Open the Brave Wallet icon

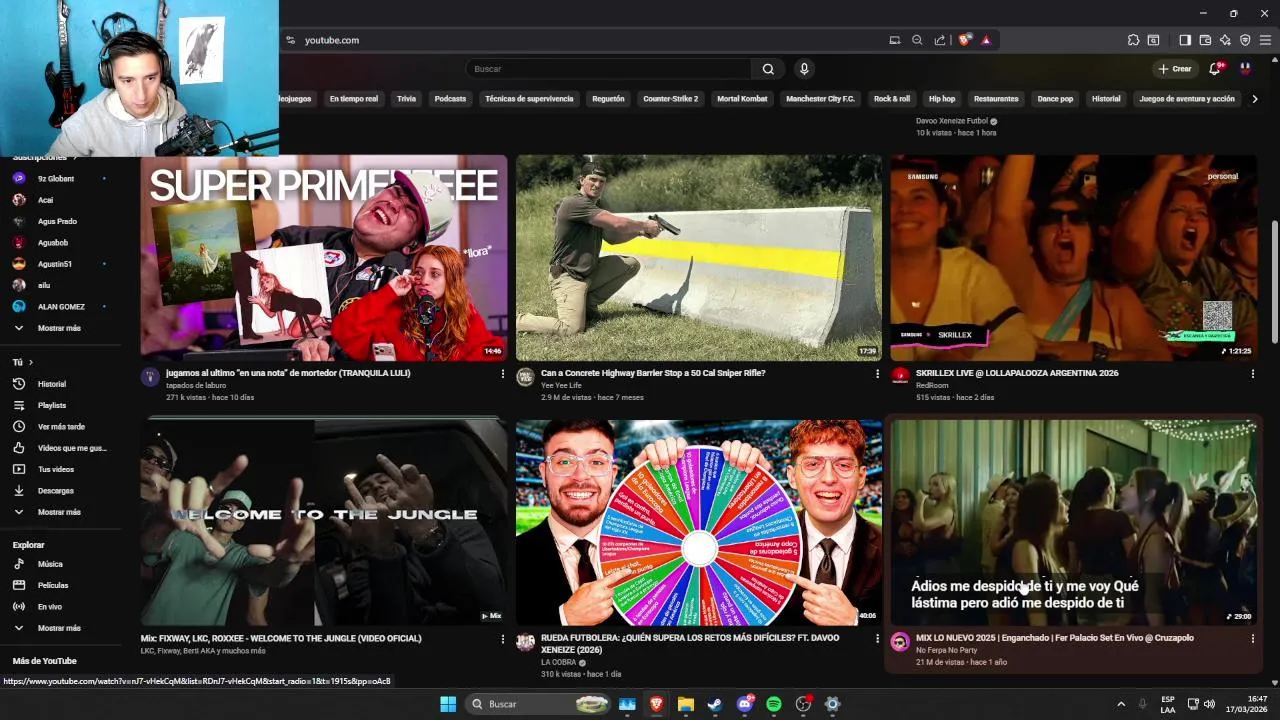tap(1205, 40)
